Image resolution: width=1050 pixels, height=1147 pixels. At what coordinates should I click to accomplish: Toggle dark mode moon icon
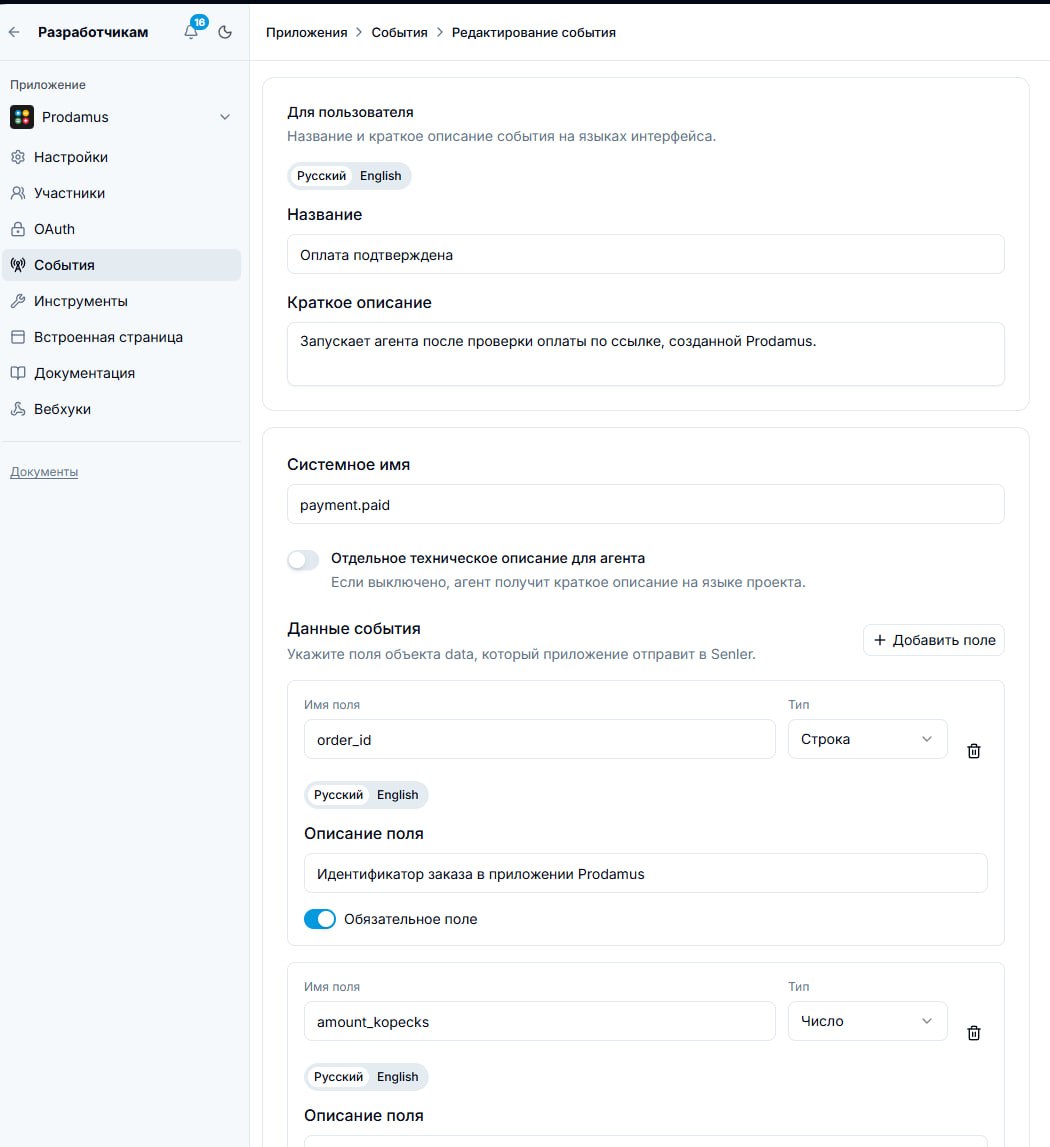225,32
